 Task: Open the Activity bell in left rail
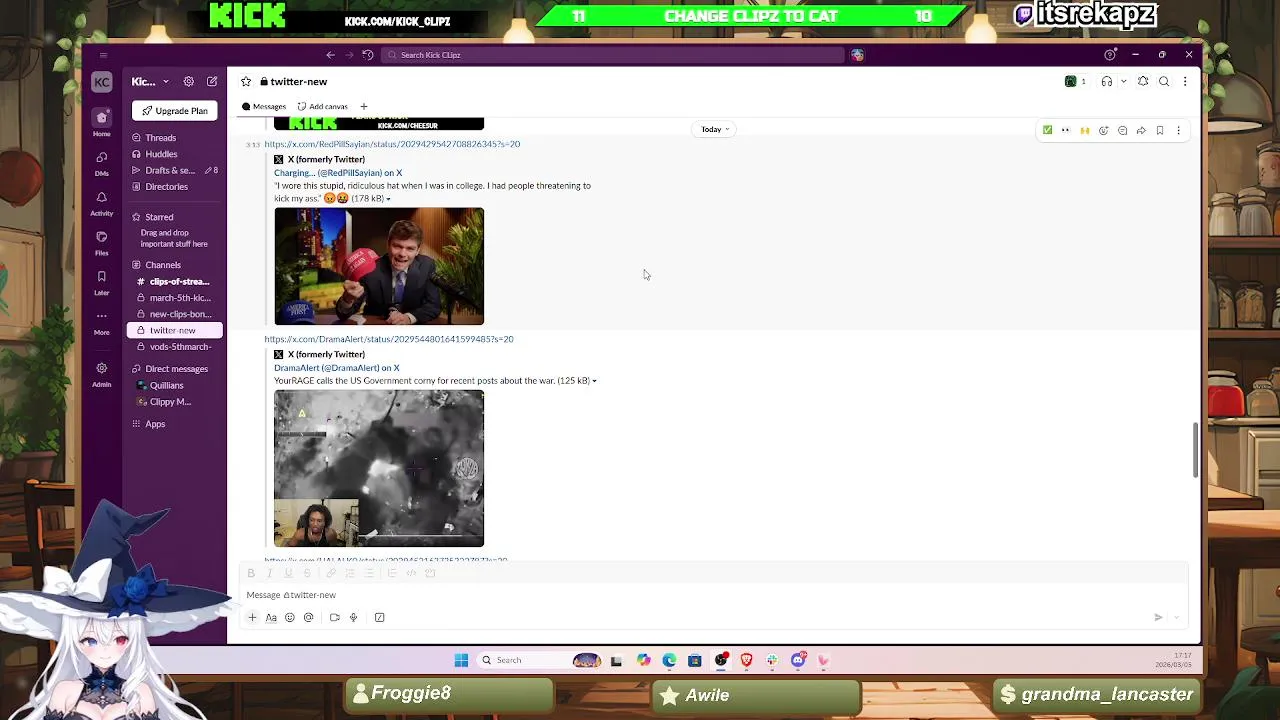click(101, 202)
